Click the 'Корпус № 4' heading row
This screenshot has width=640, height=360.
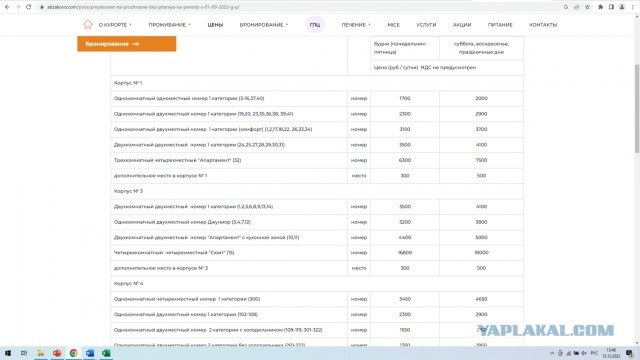[317, 283]
